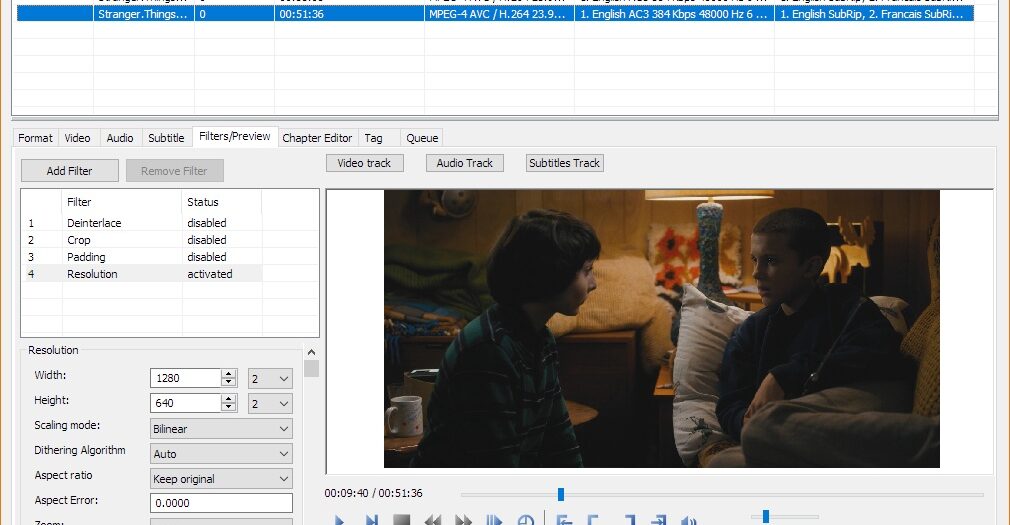Increase Height with the up stepper arrow

coord(229,399)
